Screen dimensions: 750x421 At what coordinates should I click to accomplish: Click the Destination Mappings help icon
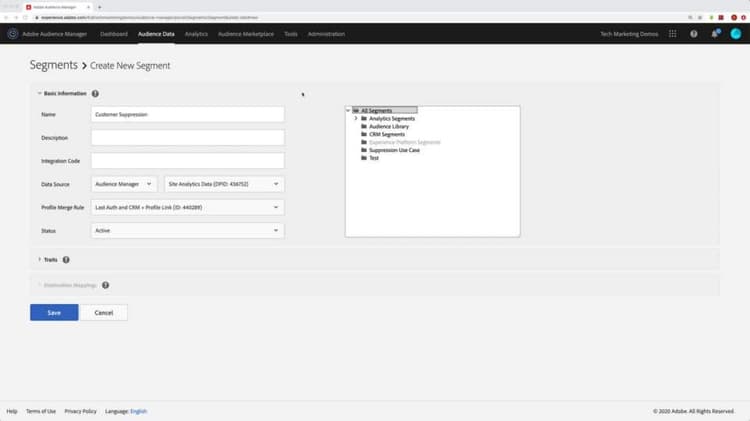coord(106,285)
